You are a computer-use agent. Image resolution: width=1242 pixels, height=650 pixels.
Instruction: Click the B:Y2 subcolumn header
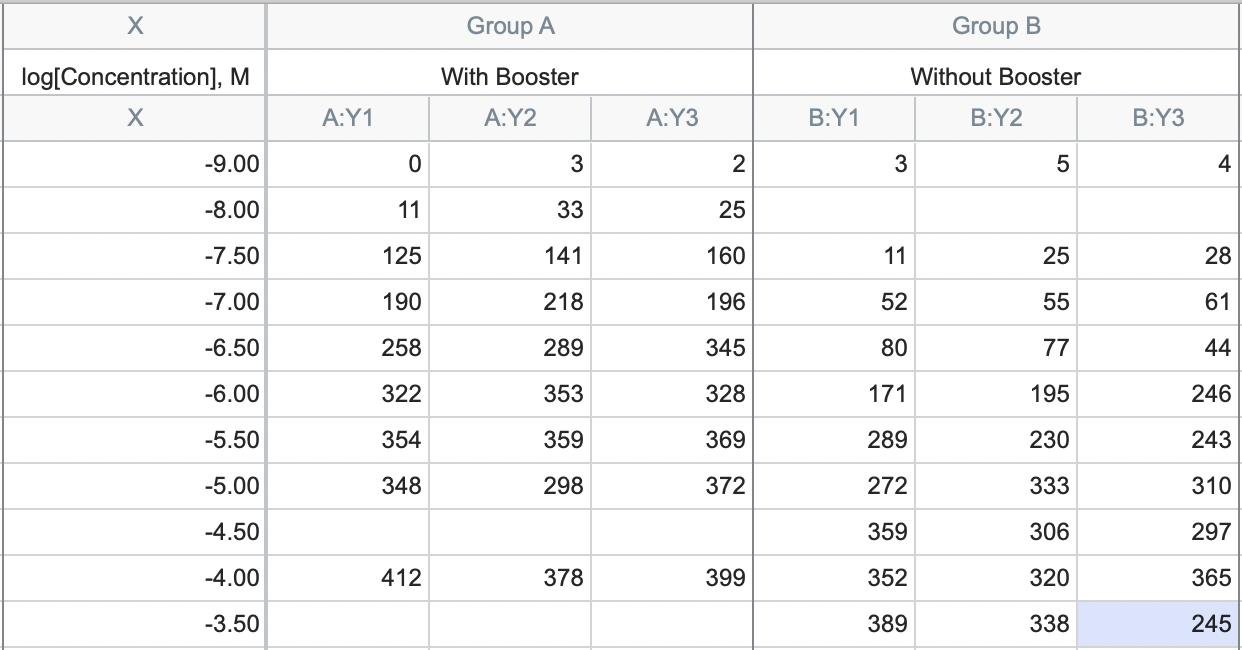[x=996, y=118]
